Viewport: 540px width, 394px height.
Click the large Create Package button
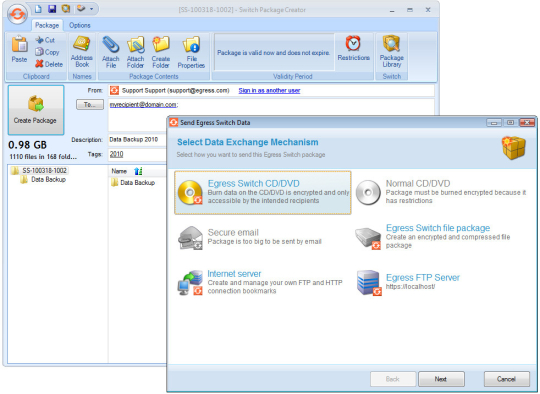pos(36,110)
